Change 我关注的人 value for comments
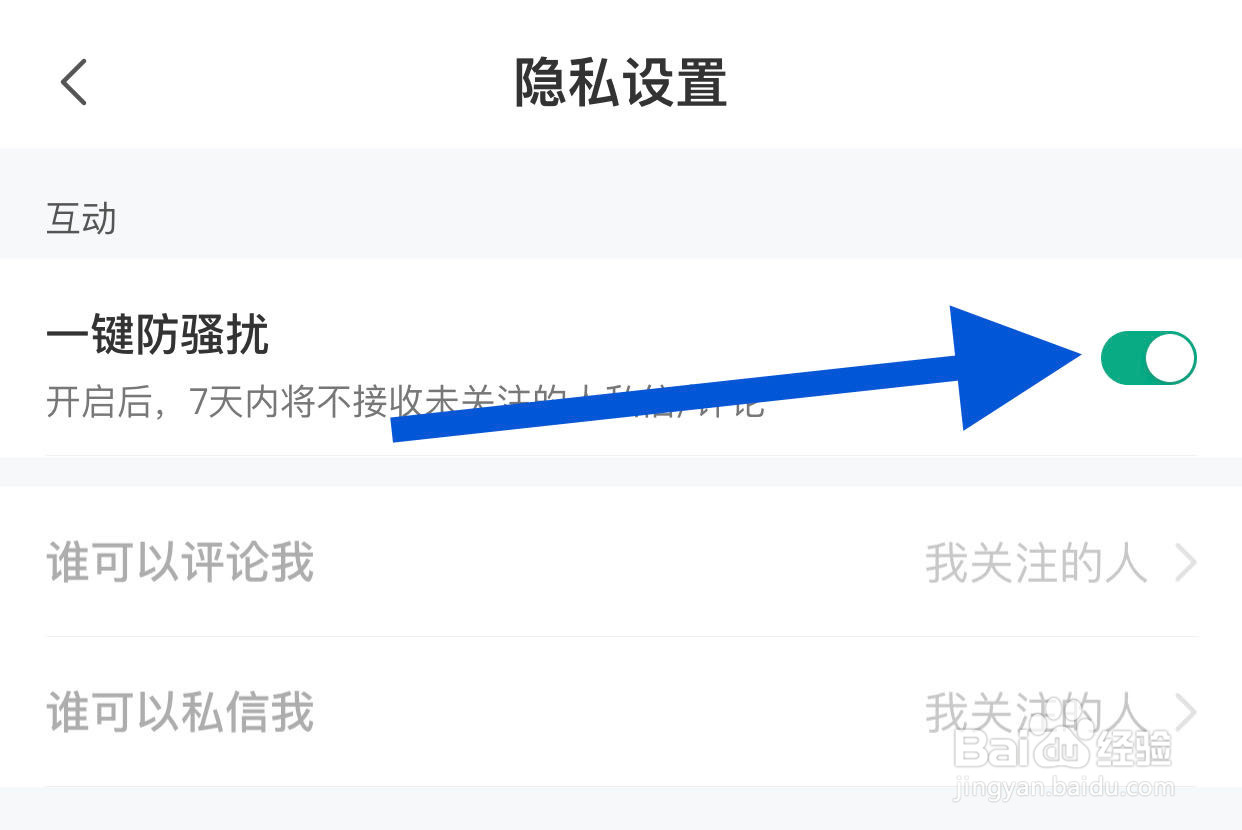1242x830 pixels. 1035,563
